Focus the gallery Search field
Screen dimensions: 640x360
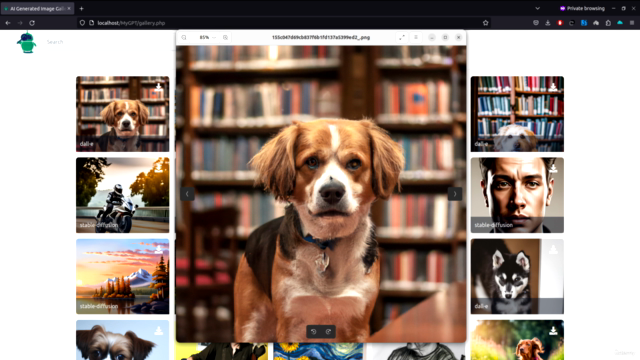tap(55, 42)
